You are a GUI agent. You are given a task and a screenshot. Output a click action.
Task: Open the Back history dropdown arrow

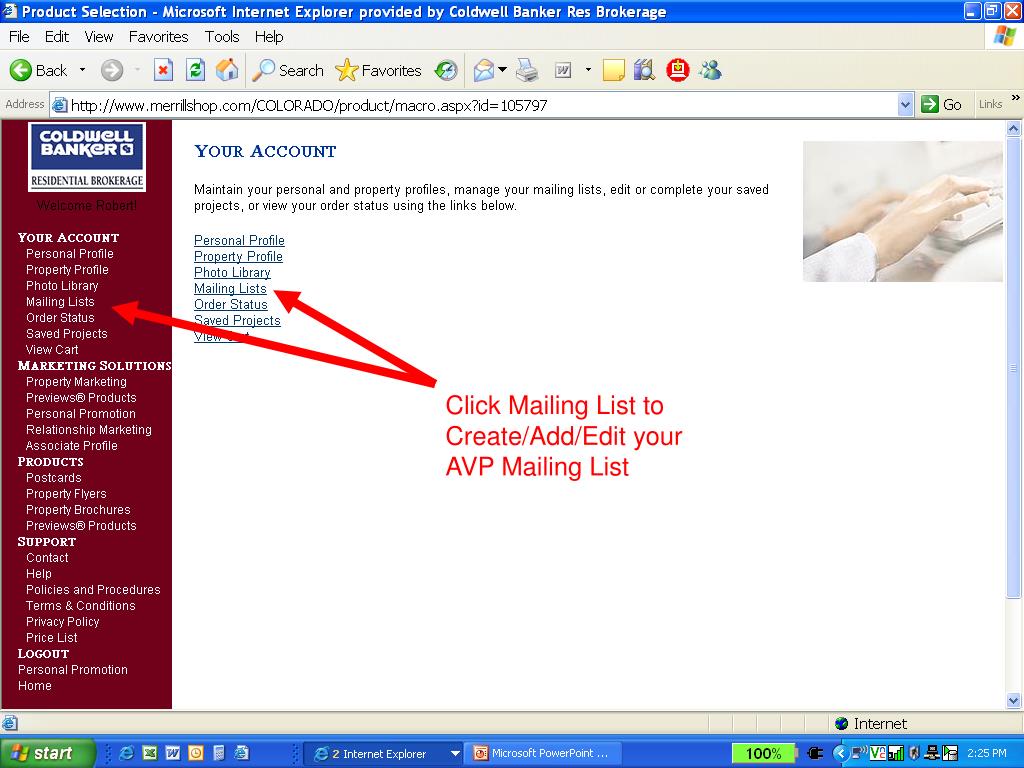coord(82,70)
